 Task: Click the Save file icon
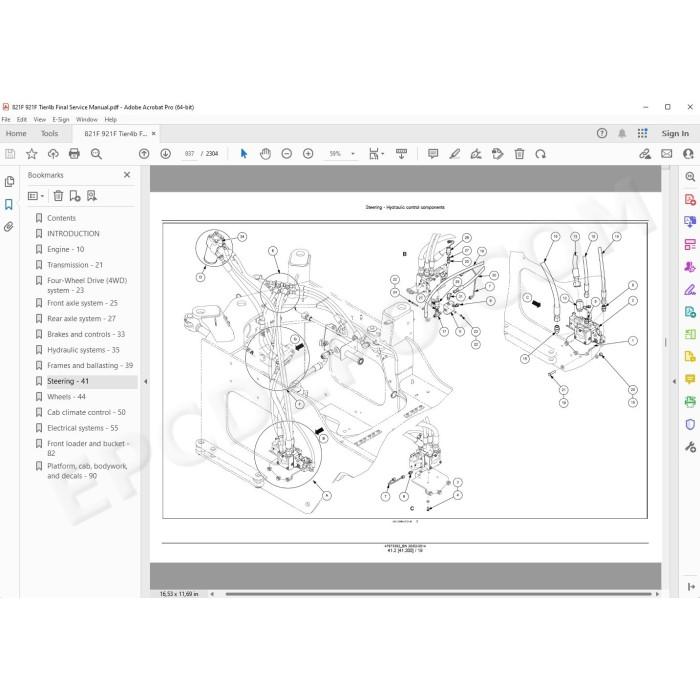pos(10,154)
